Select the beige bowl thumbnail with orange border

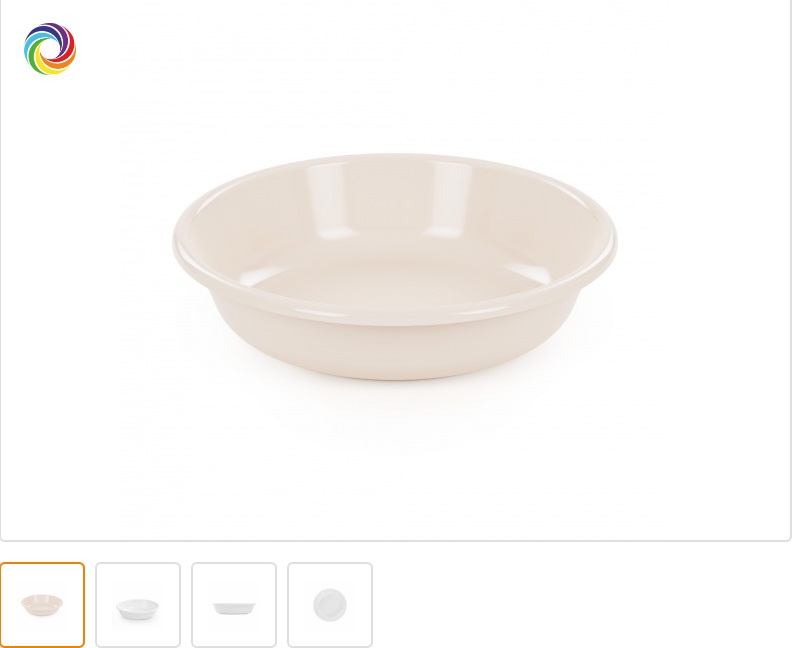pyautogui.click(x=43, y=605)
